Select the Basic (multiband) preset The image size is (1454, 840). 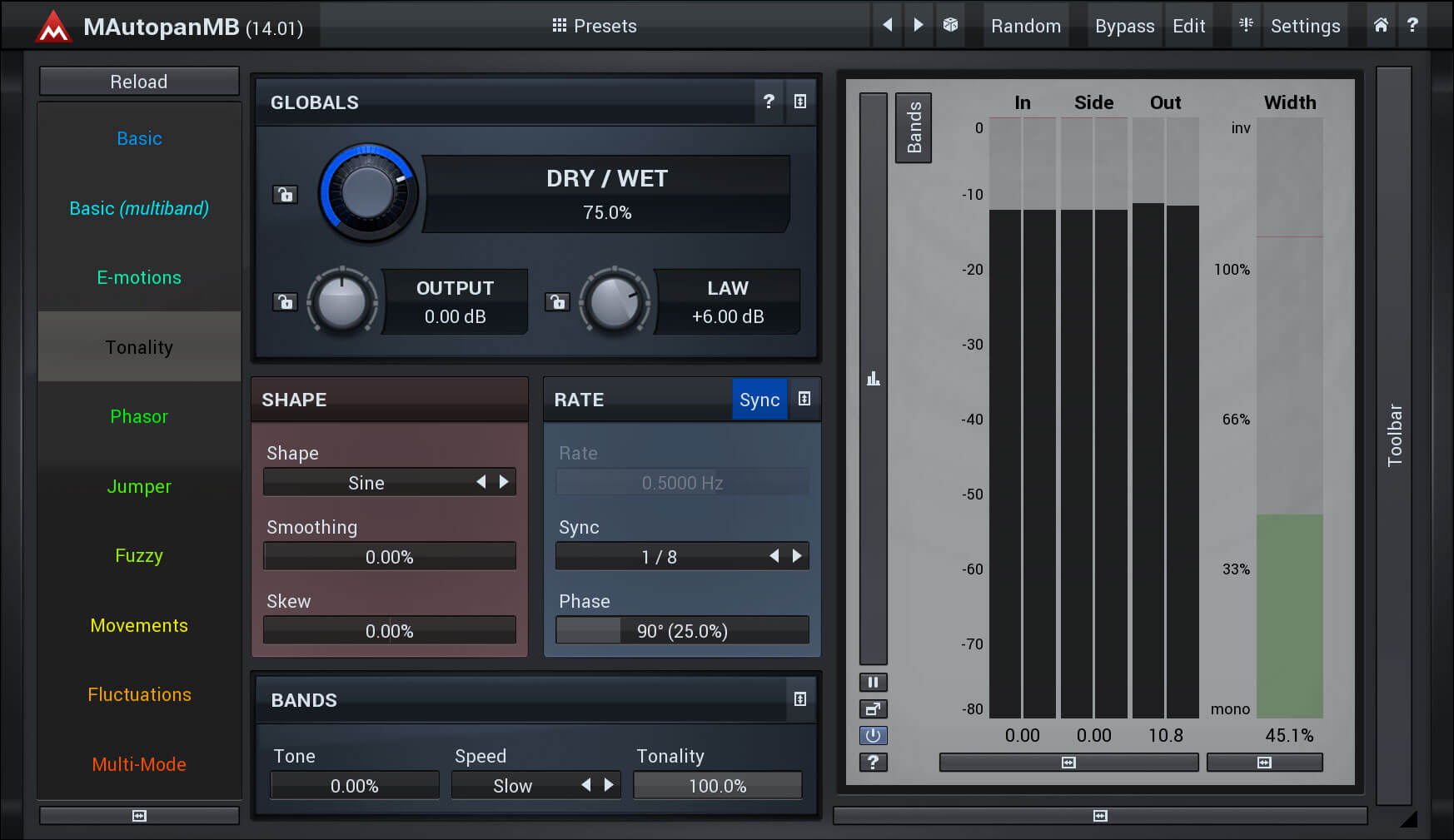tap(139, 208)
